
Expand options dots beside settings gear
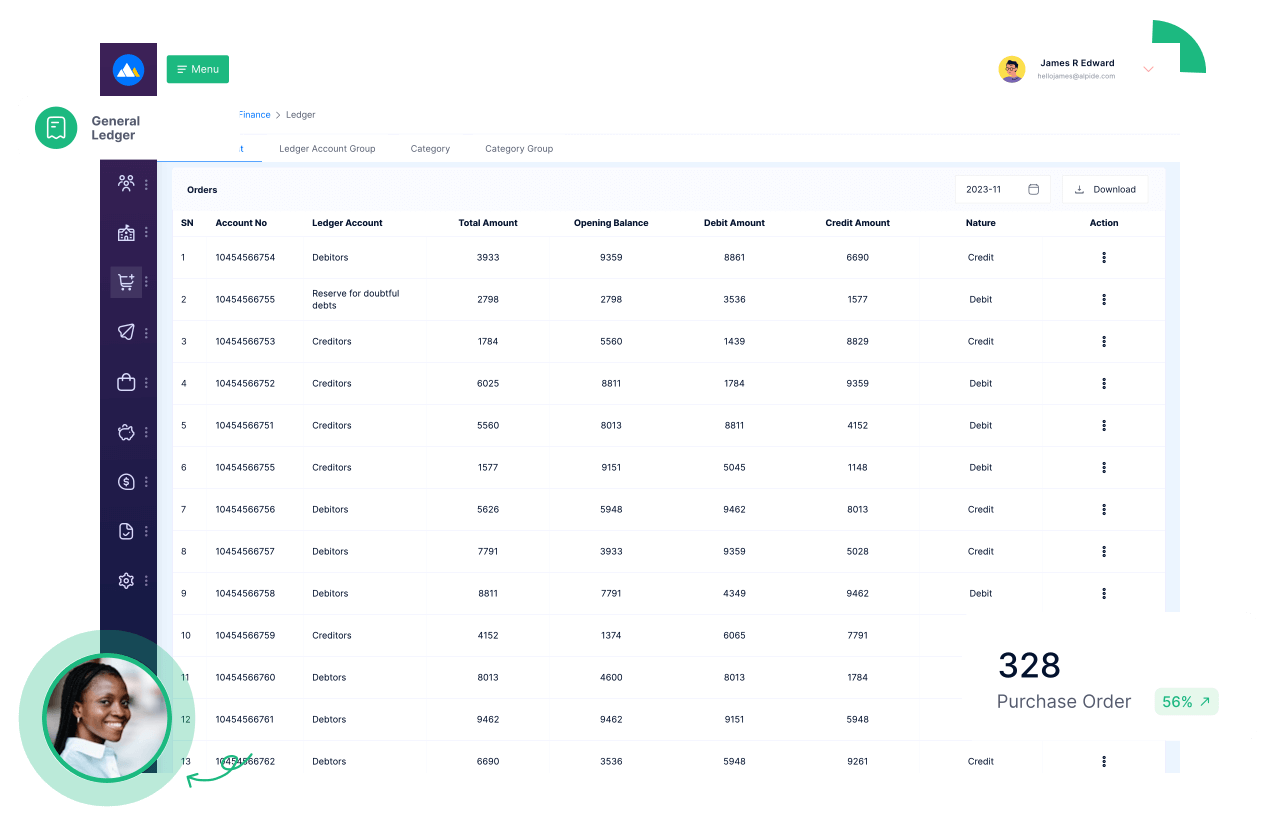pos(147,580)
